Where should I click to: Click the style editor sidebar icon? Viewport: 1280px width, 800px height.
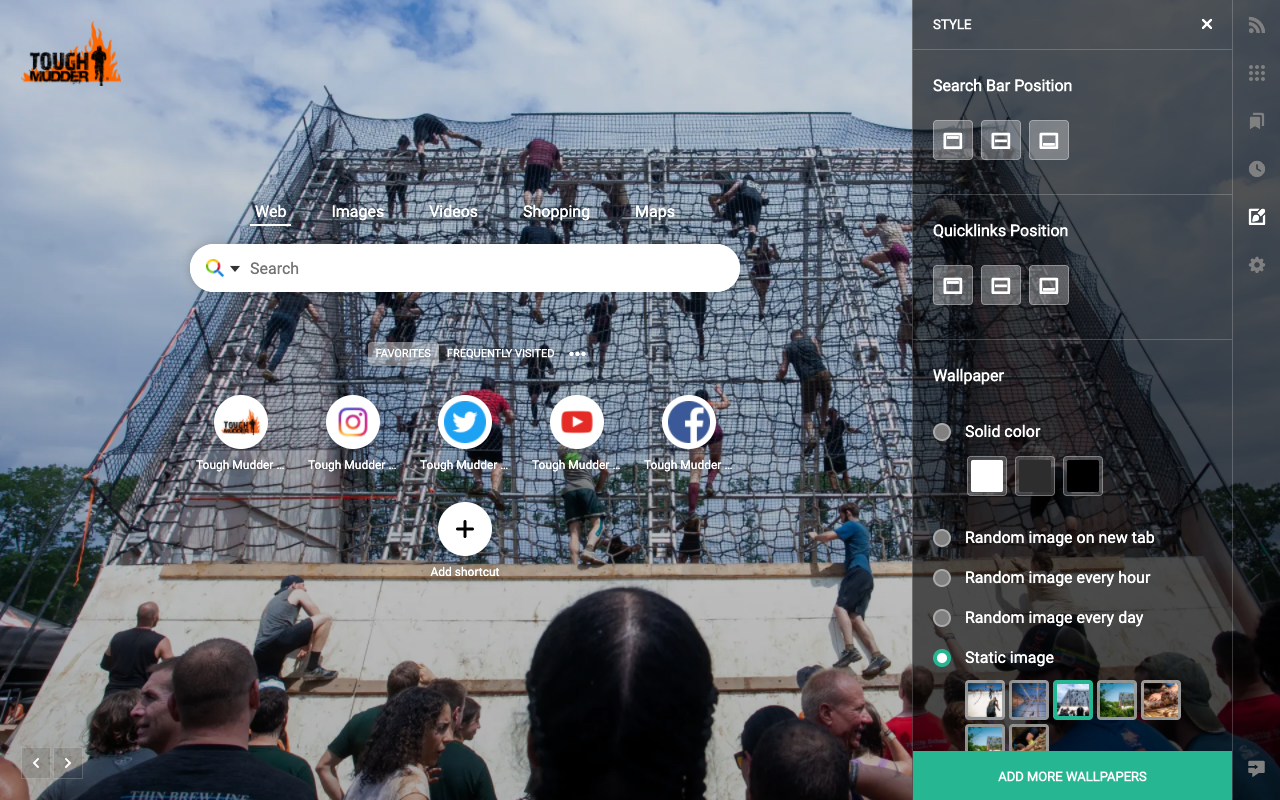pos(1257,217)
